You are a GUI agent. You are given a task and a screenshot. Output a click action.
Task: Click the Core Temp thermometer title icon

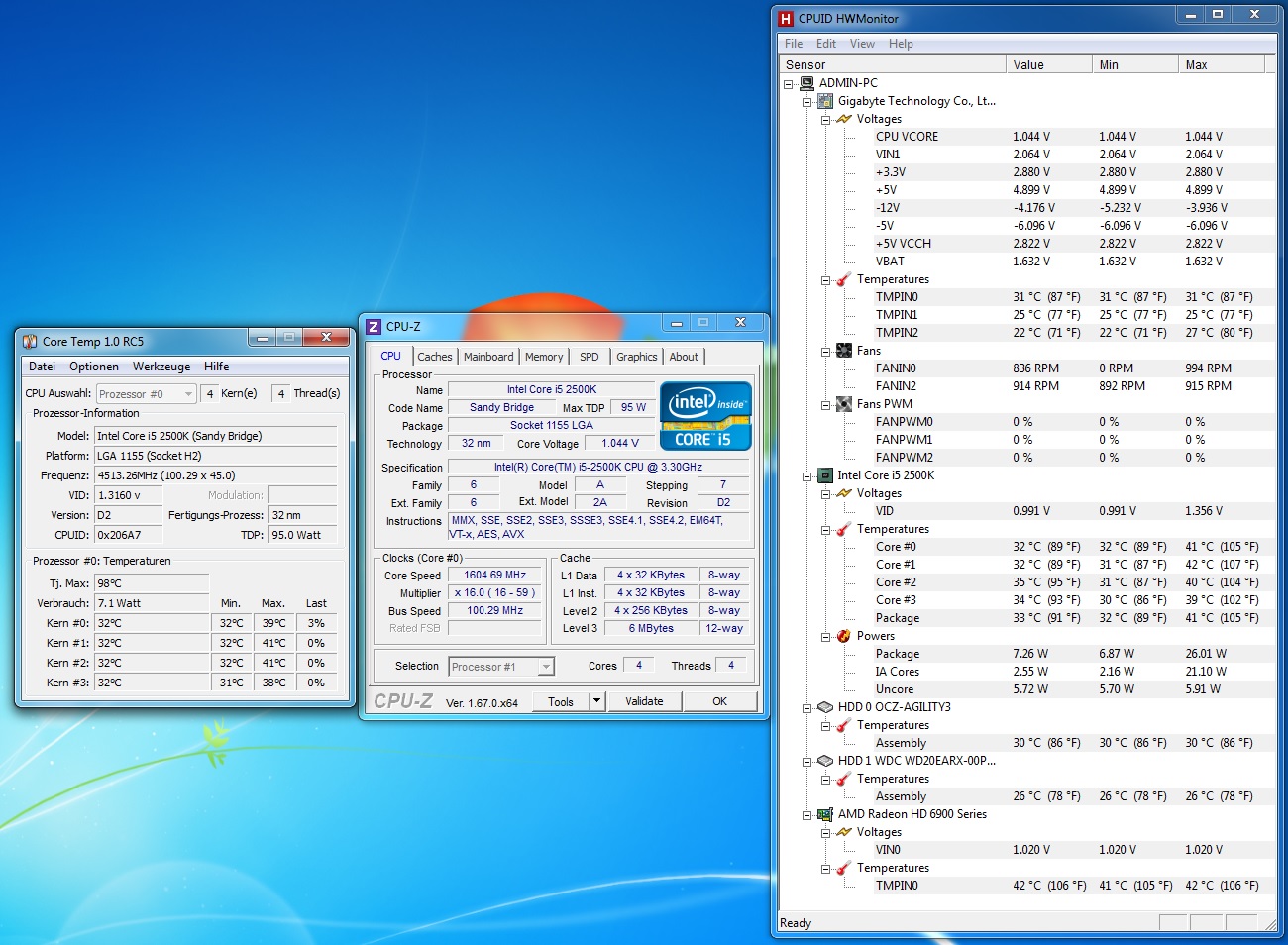click(x=30, y=341)
